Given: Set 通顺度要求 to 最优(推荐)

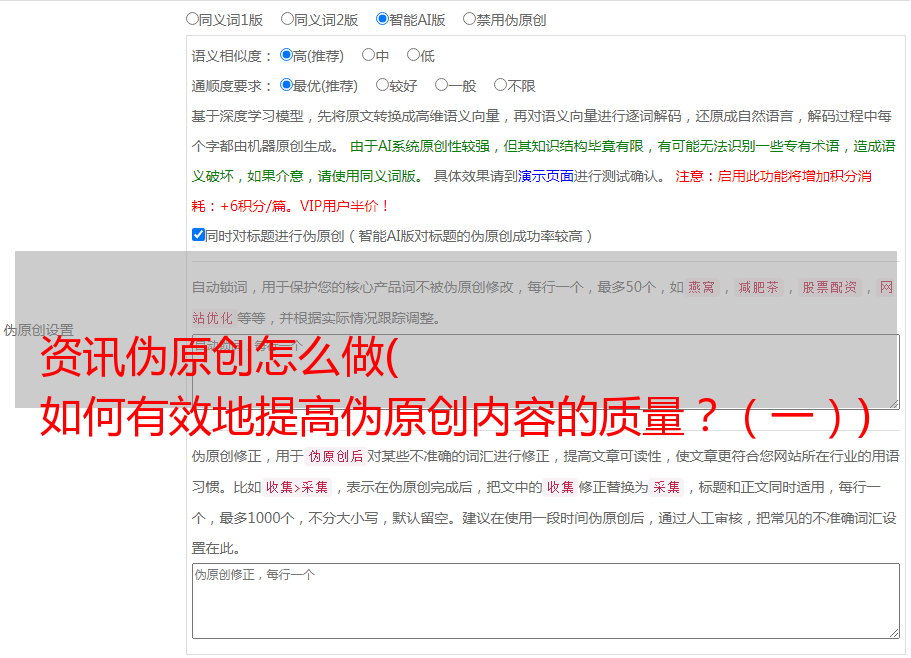Looking at the screenshot, I should (286, 85).
